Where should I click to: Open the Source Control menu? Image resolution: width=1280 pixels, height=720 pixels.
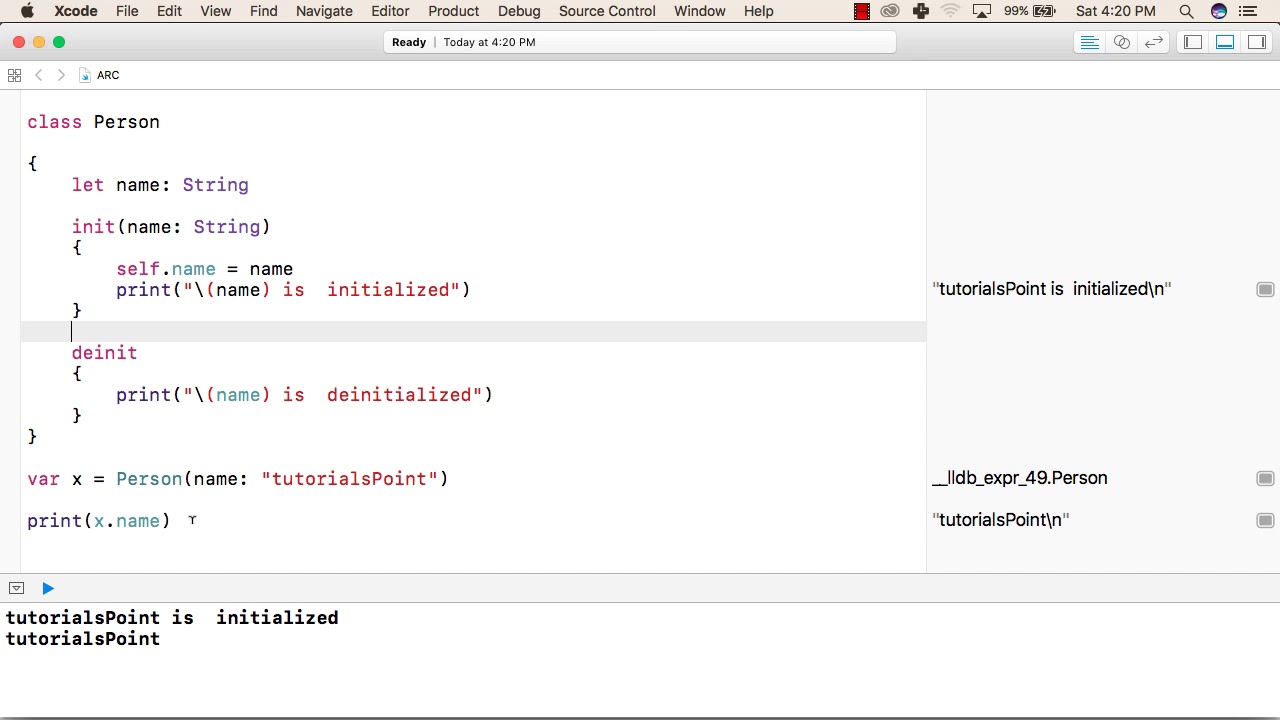(607, 11)
